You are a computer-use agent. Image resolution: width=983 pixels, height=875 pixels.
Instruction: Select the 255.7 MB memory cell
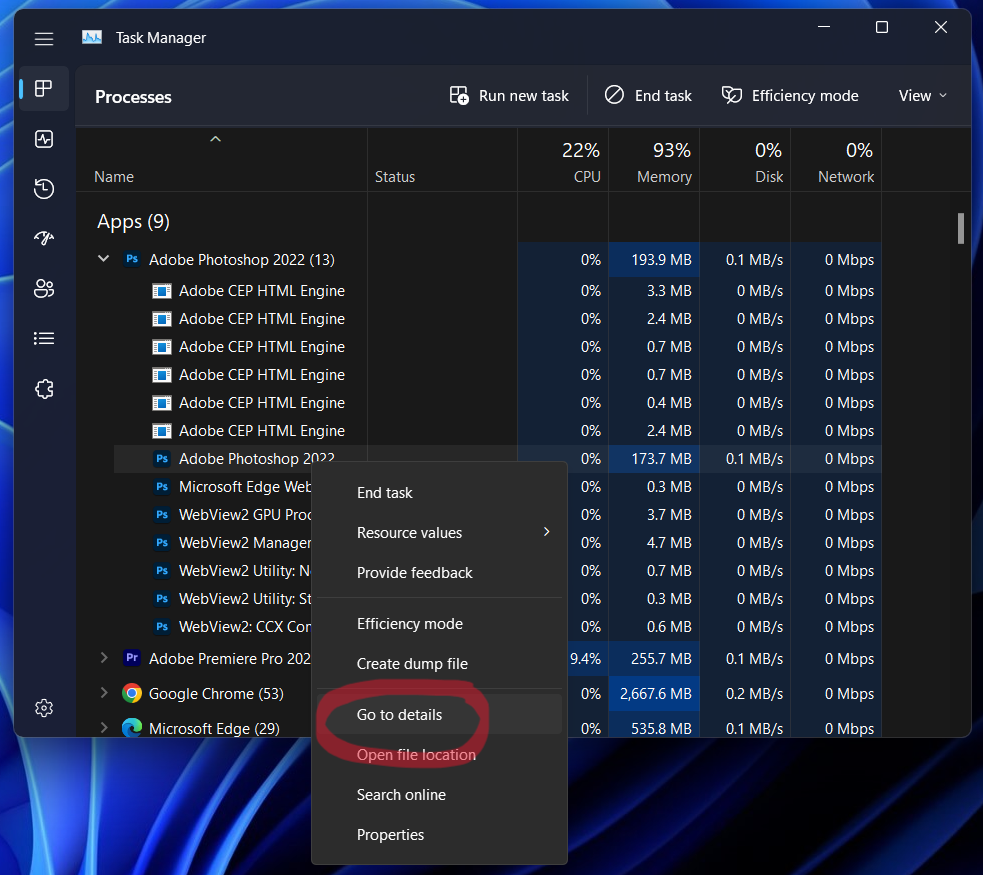tap(654, 659)
